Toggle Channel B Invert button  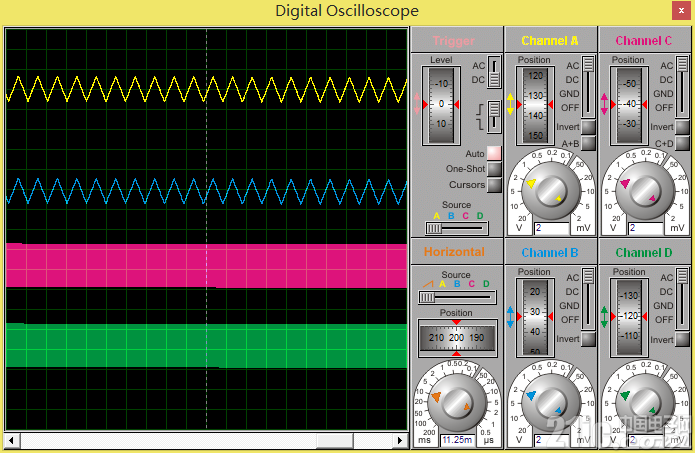tap(588, 339)
